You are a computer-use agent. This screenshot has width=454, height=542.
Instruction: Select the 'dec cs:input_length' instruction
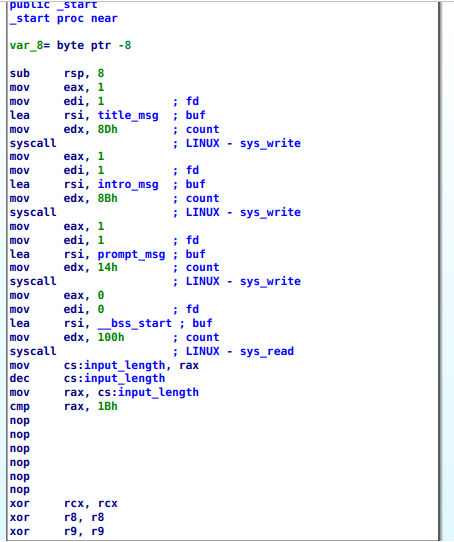87,379
